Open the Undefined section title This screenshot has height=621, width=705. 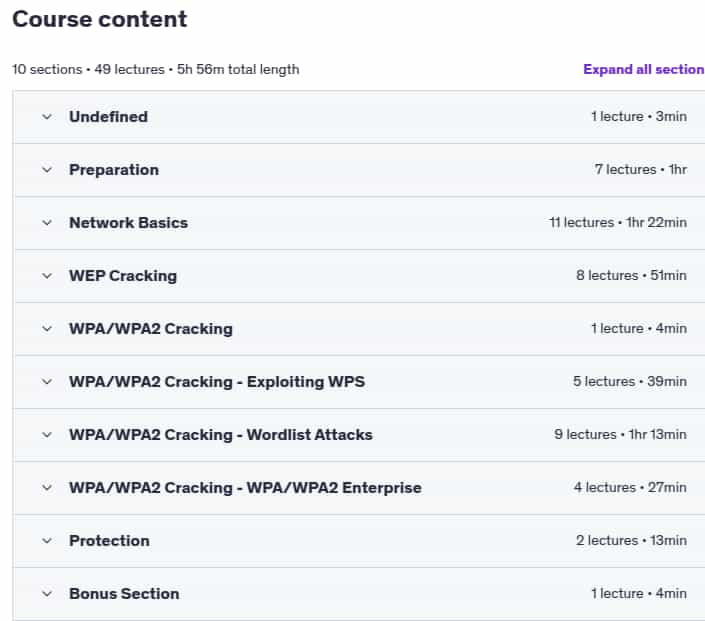pyautogui.click(x=108, y=117)
